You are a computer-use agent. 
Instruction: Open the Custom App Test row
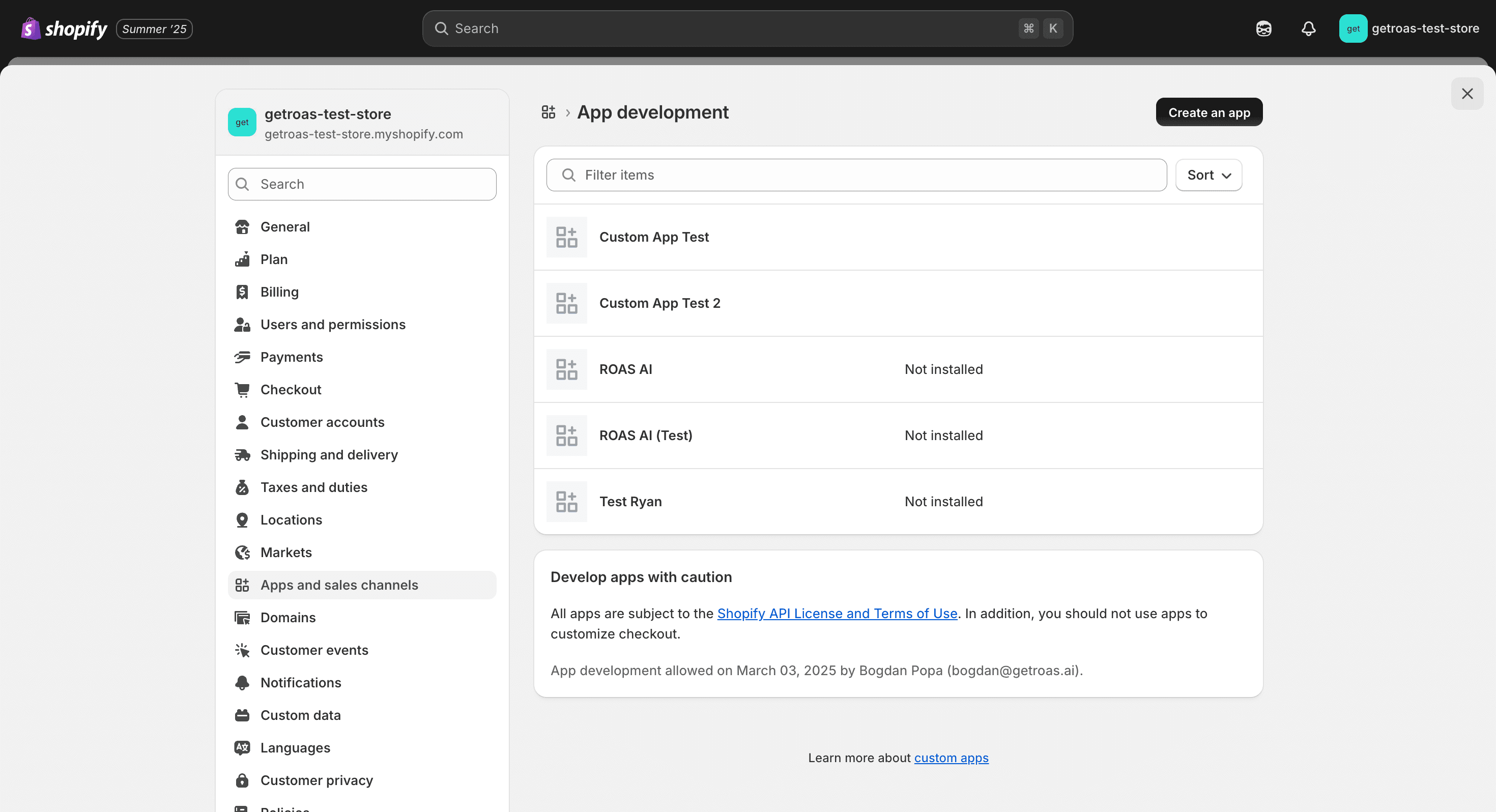click(x=898, y=237)
